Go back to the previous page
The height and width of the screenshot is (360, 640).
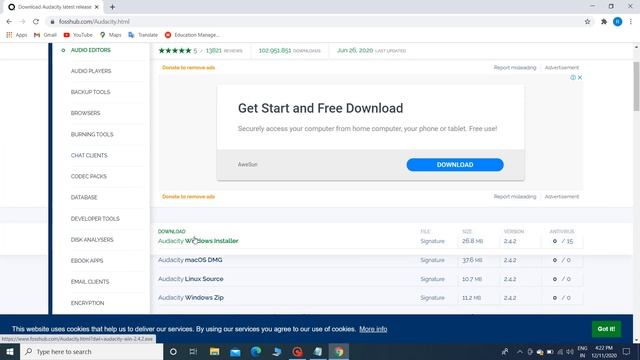(x=9, y=22)
